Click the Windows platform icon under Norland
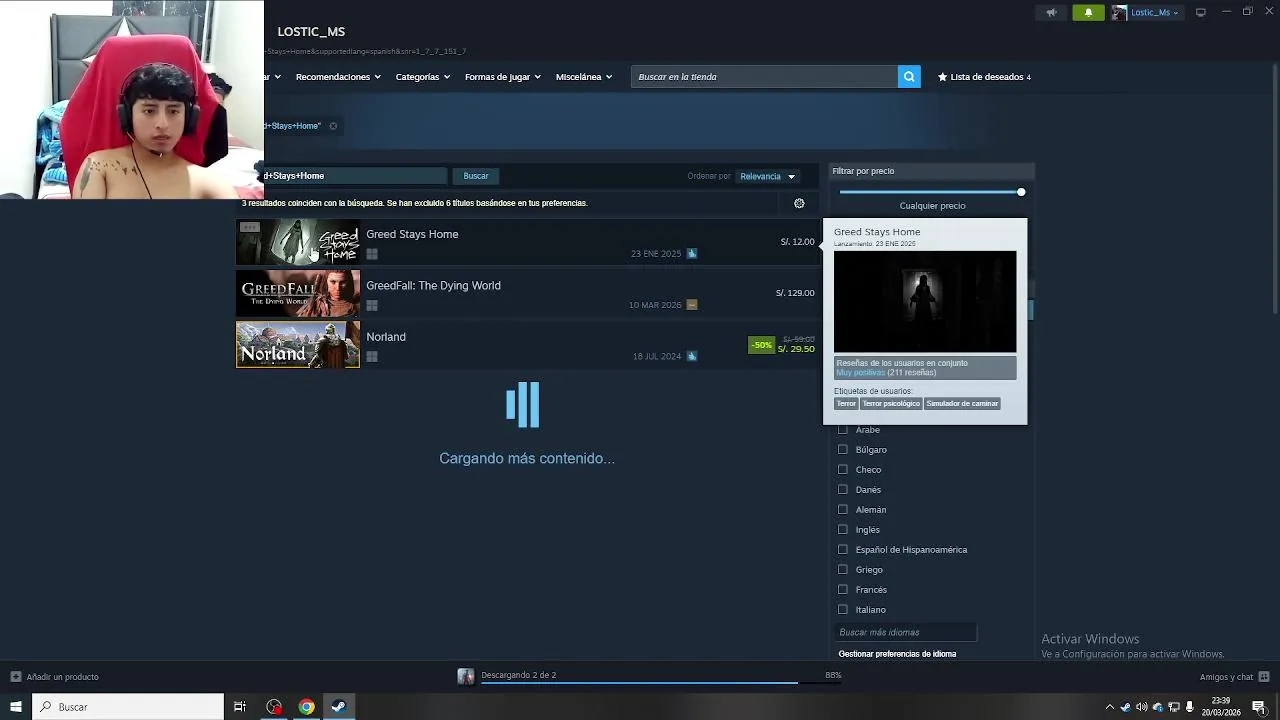The width and height of the screenshot is (1280, 720). 372,356
